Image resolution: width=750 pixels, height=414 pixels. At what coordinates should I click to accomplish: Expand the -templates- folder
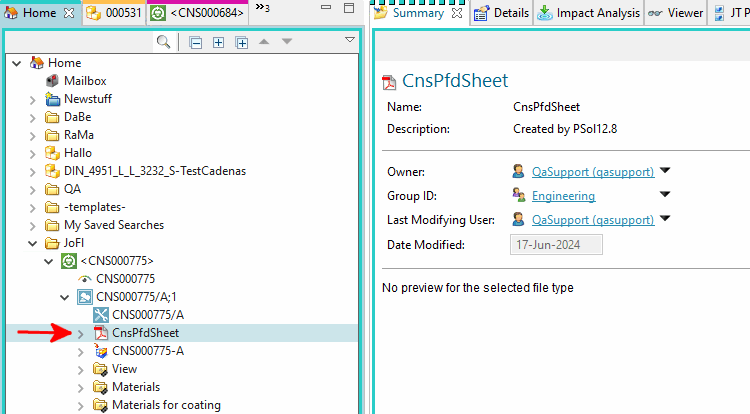pos(33,208)
